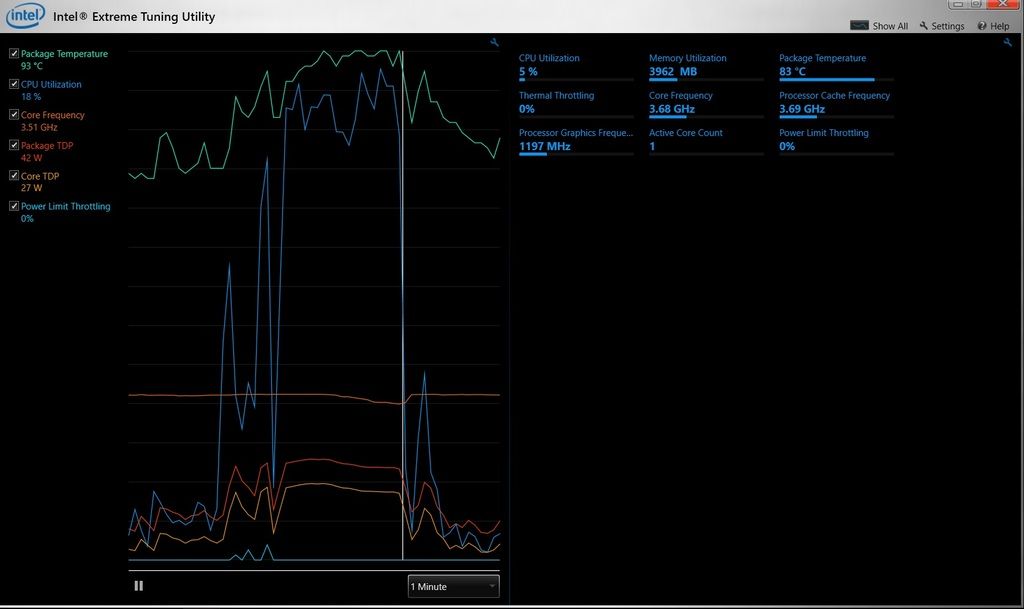Disable the Package TDP checkbox
The height and width of the screenshot is (609, 1024).
tap(14, 145)
